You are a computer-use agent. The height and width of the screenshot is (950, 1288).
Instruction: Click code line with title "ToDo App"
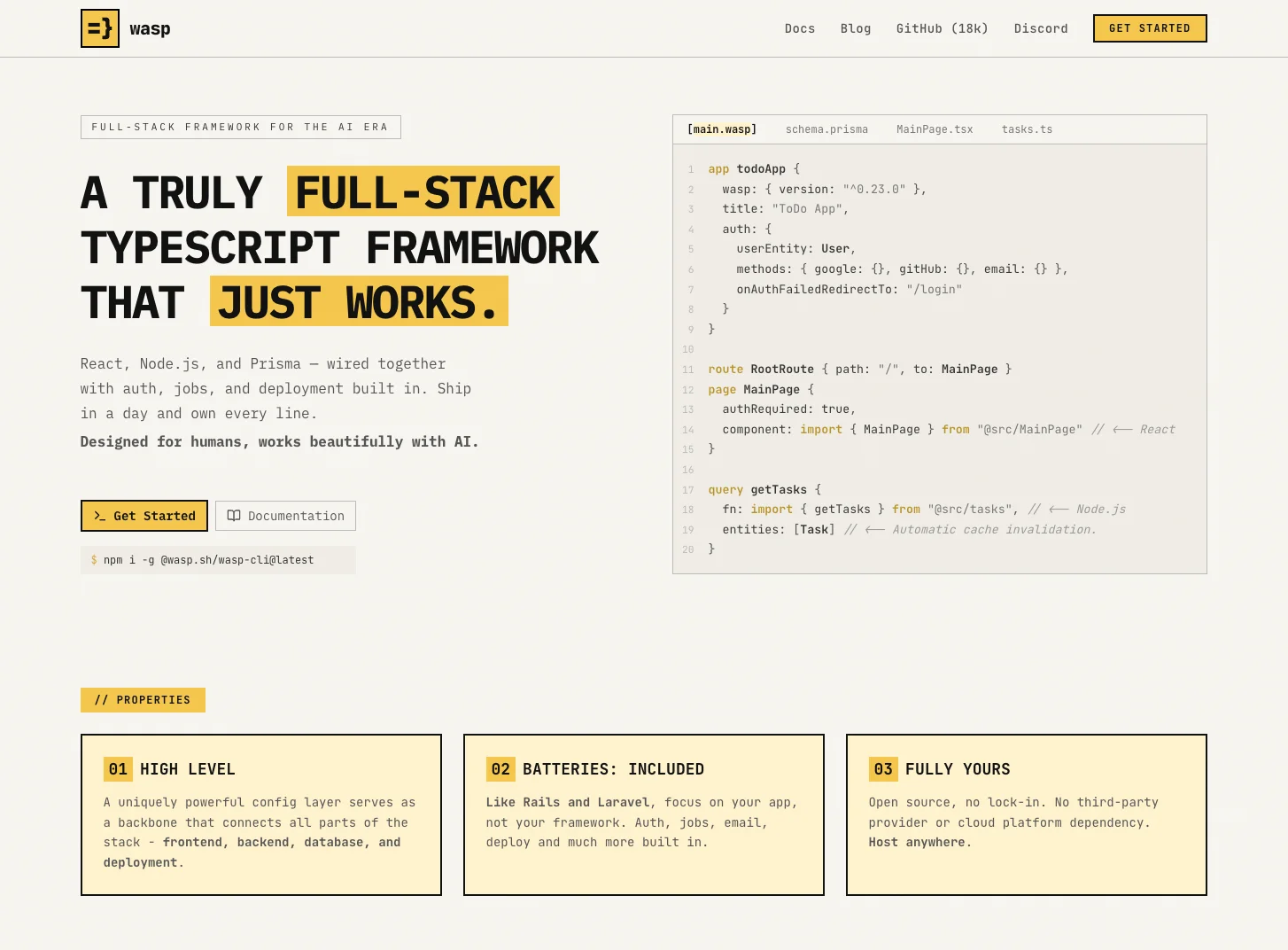[786, 209]
